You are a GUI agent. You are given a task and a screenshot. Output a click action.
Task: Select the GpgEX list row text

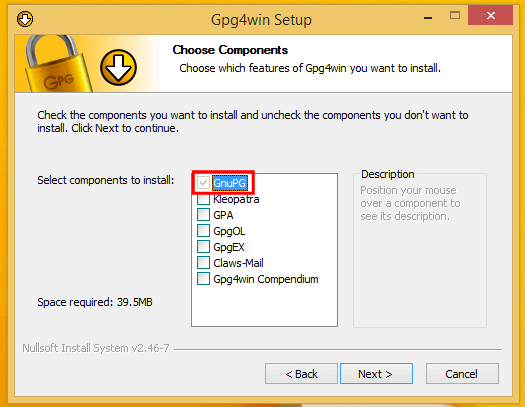pos(229,247)
